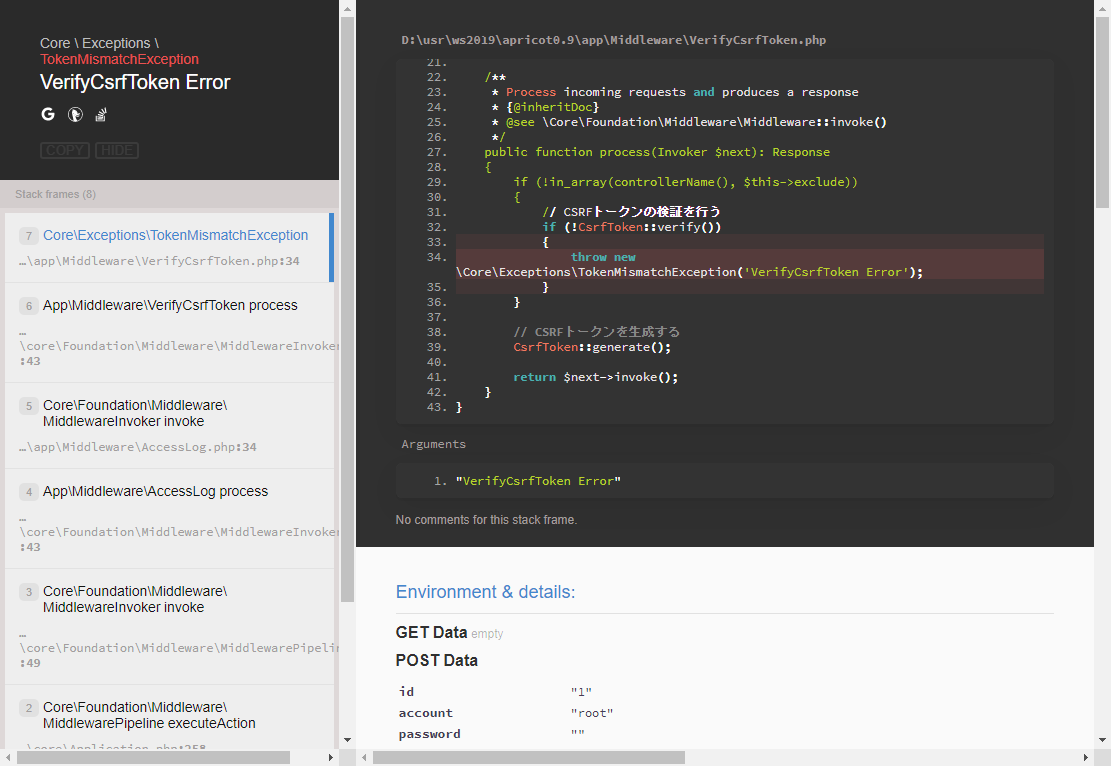Image resolution: width=1111 pixels, height=766 pixels.
Task: Open frame 3 MiddlewareInvoker invoke
Action: (135, 599)
